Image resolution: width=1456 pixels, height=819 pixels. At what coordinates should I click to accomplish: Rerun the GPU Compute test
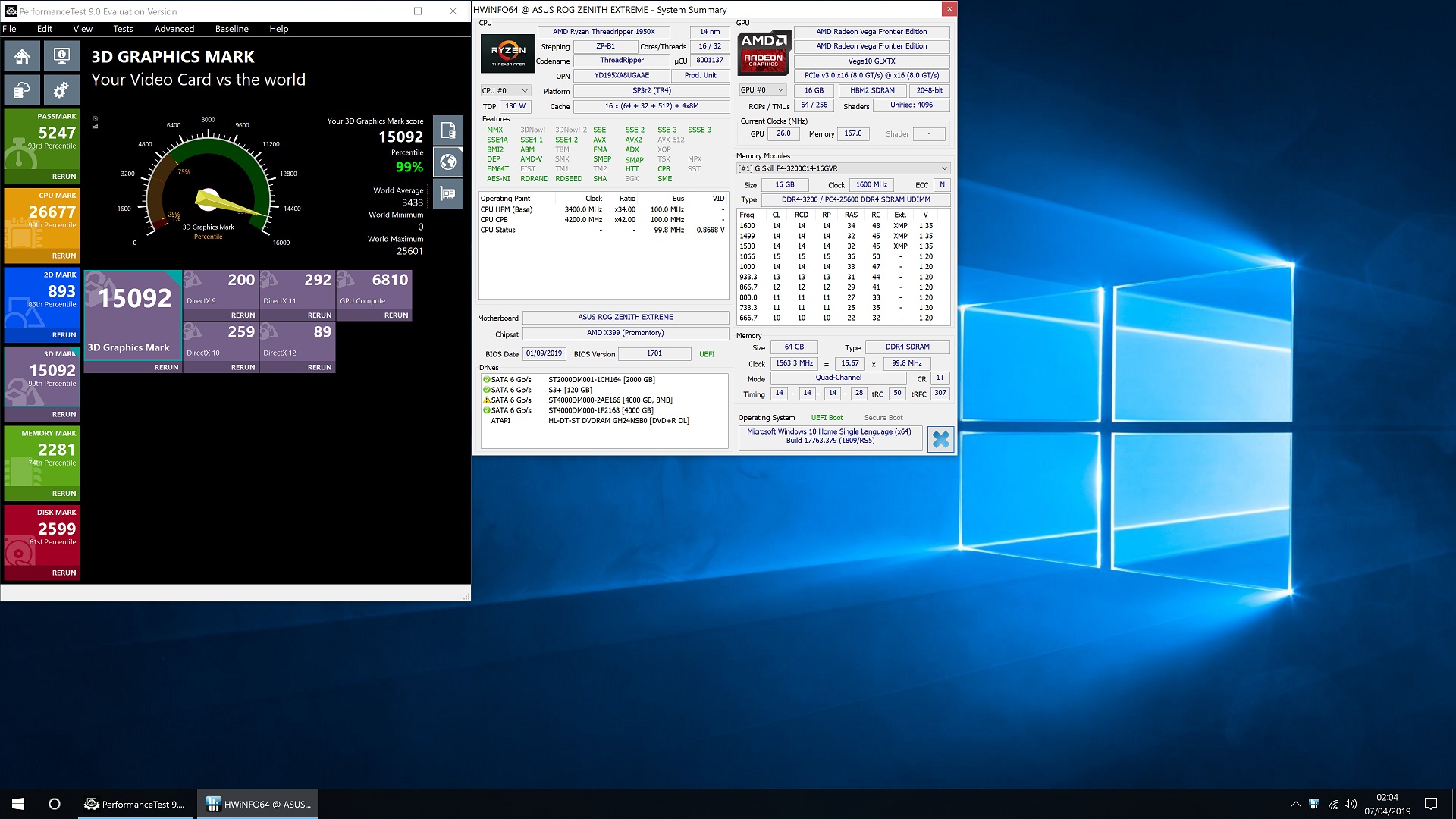396,315
